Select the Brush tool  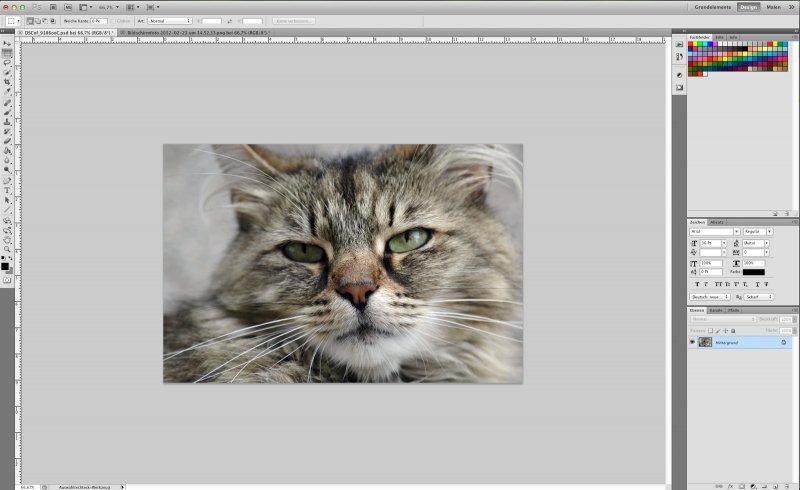point(7,113)
